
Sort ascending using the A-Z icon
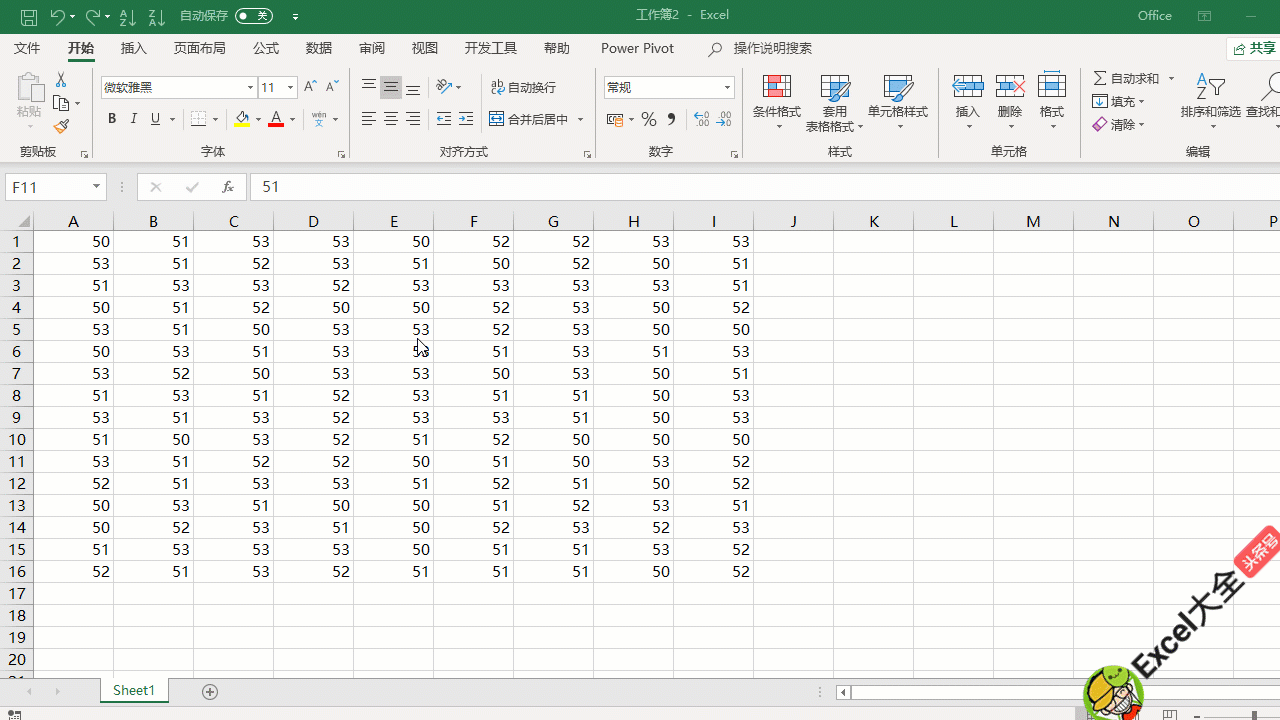127,17
